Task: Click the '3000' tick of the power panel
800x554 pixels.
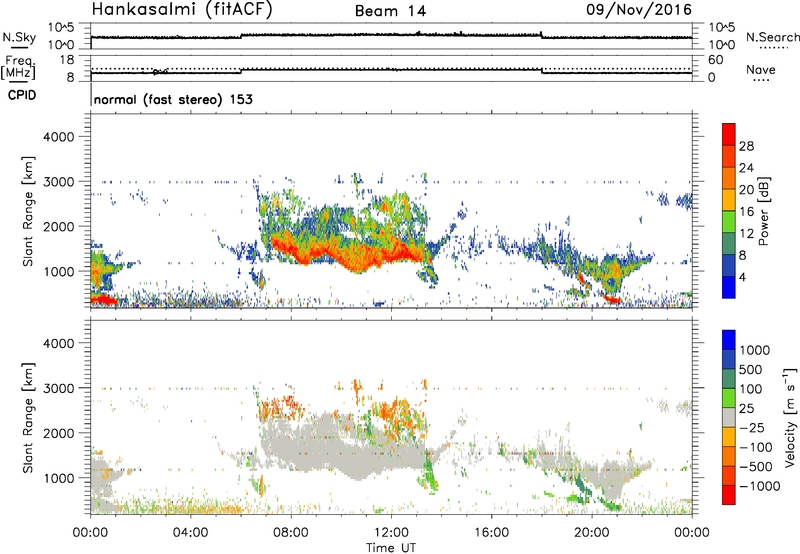Action: [x=58, y=182]
